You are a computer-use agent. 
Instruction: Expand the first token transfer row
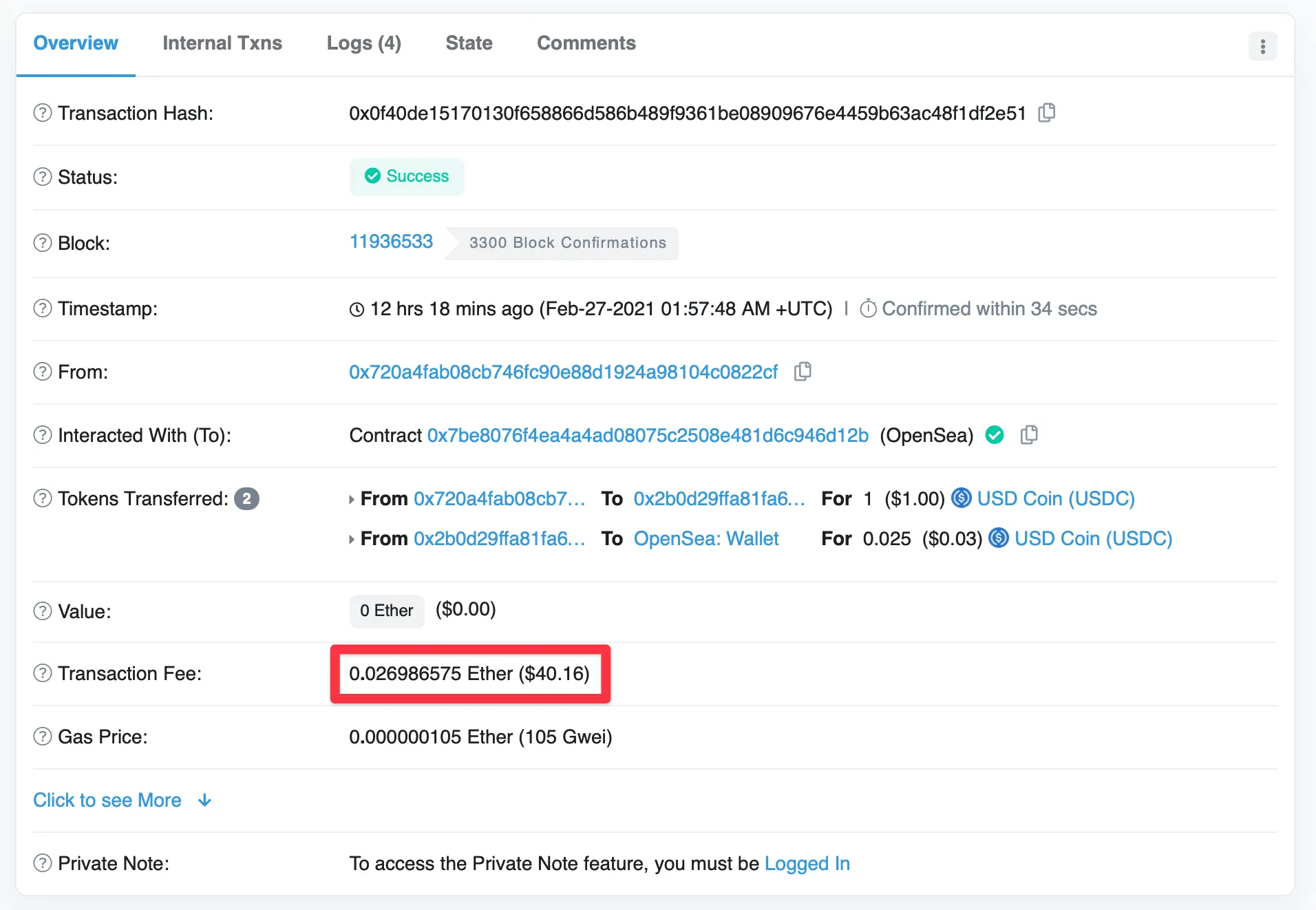[352, 498]
